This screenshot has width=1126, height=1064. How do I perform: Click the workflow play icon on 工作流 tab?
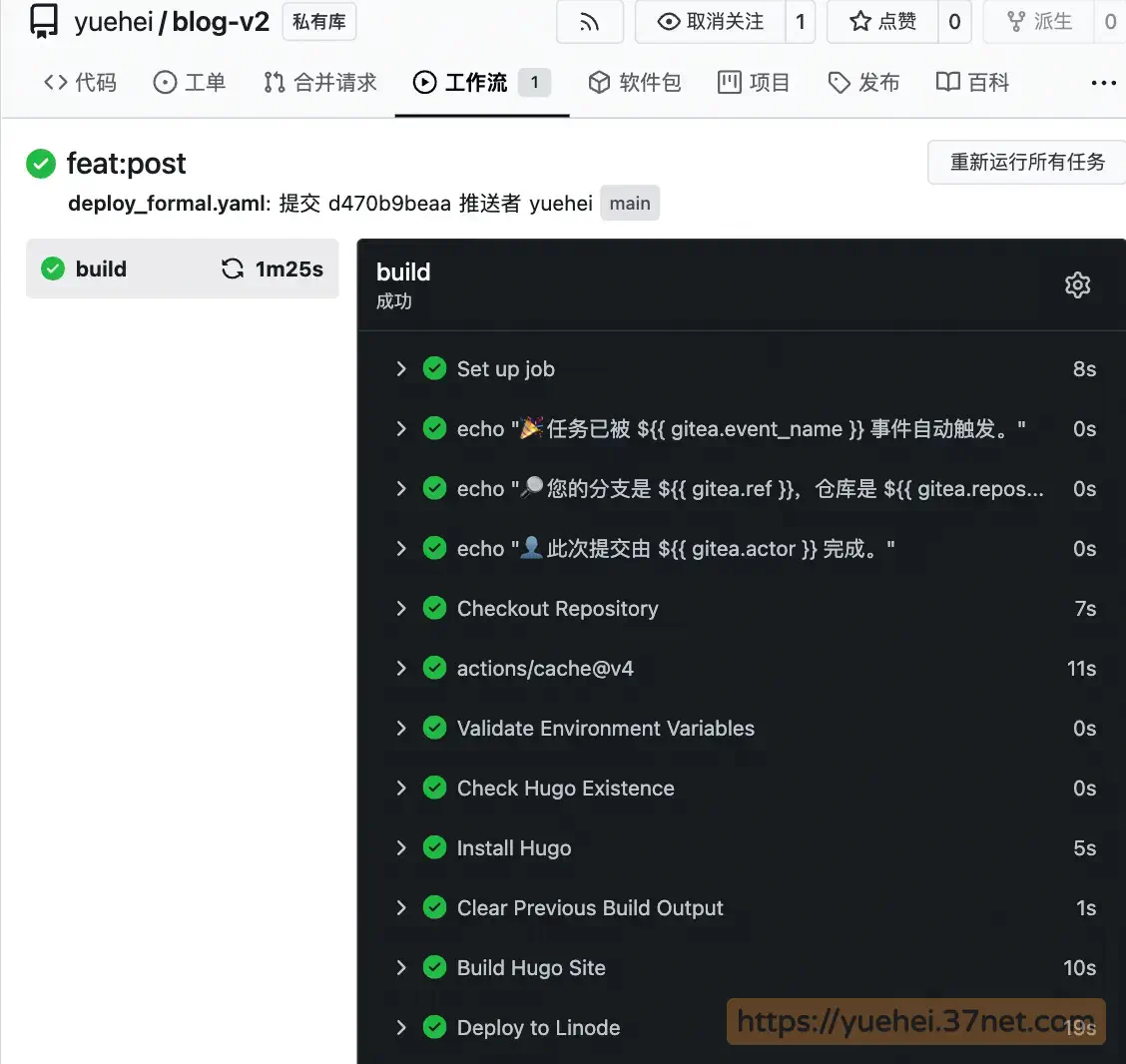[x=423, y=82]
